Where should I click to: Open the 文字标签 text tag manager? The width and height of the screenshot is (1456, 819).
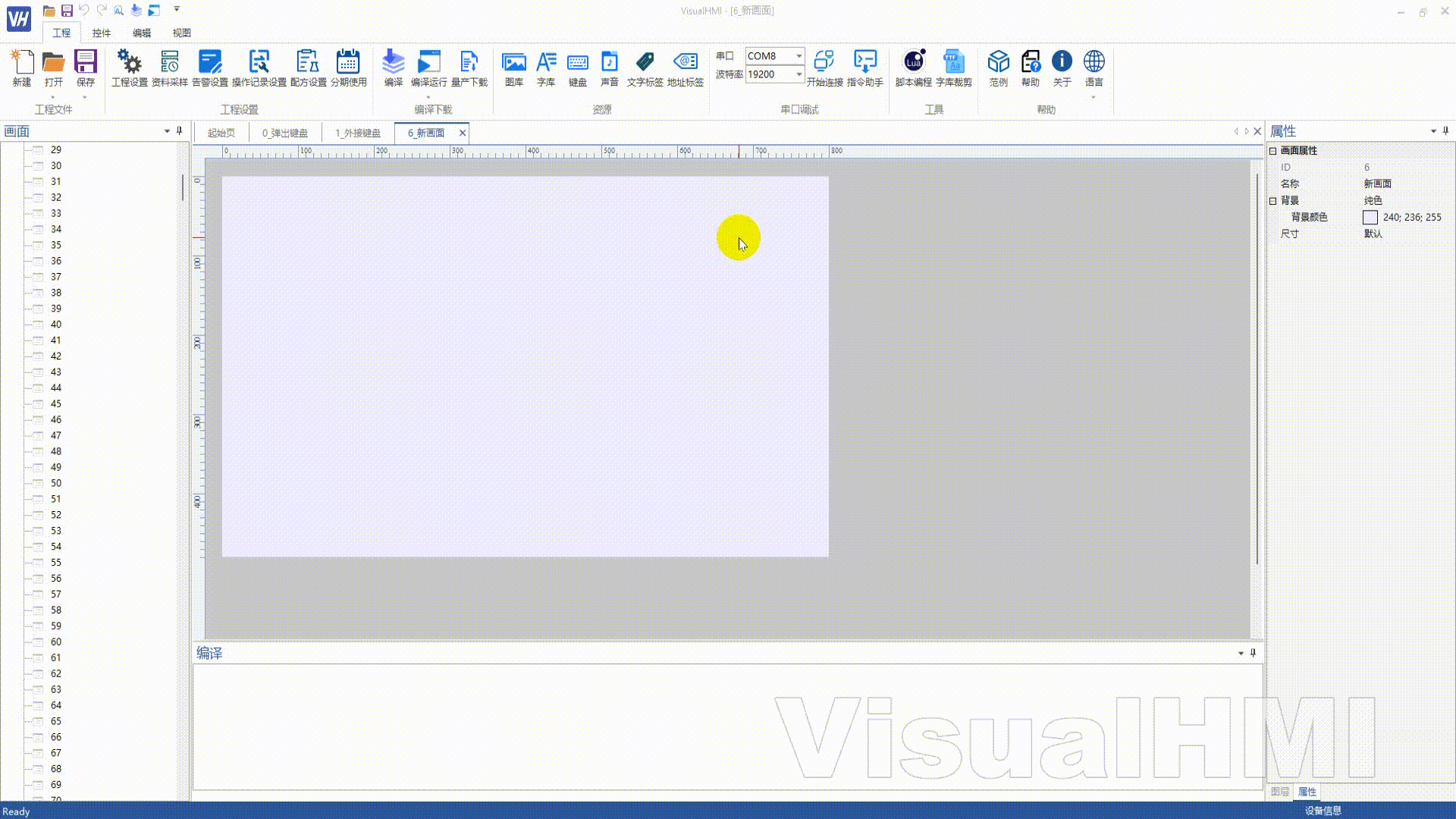click(645, 68)
